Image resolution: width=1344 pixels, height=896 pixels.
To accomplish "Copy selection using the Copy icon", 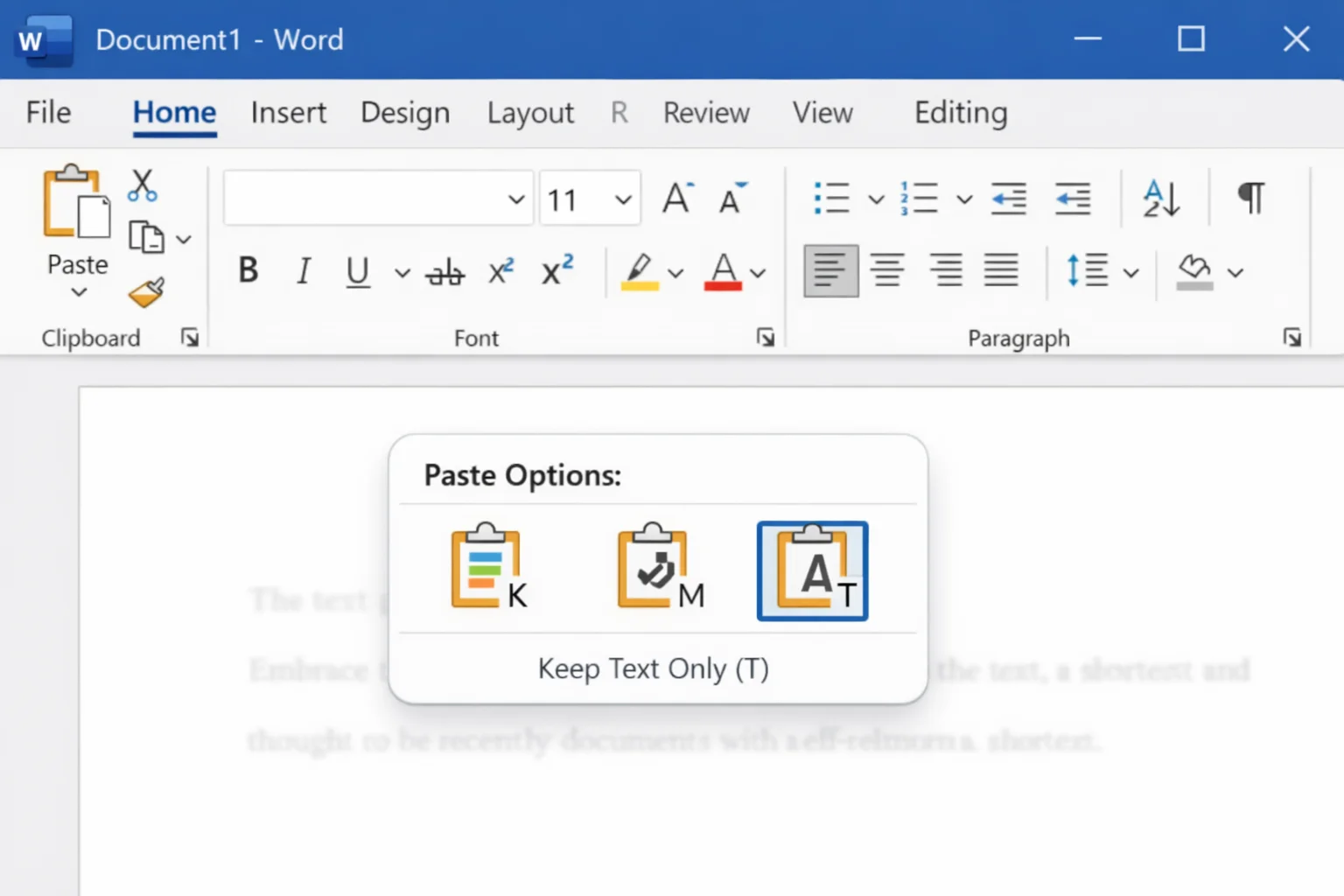I will [146, 238].
